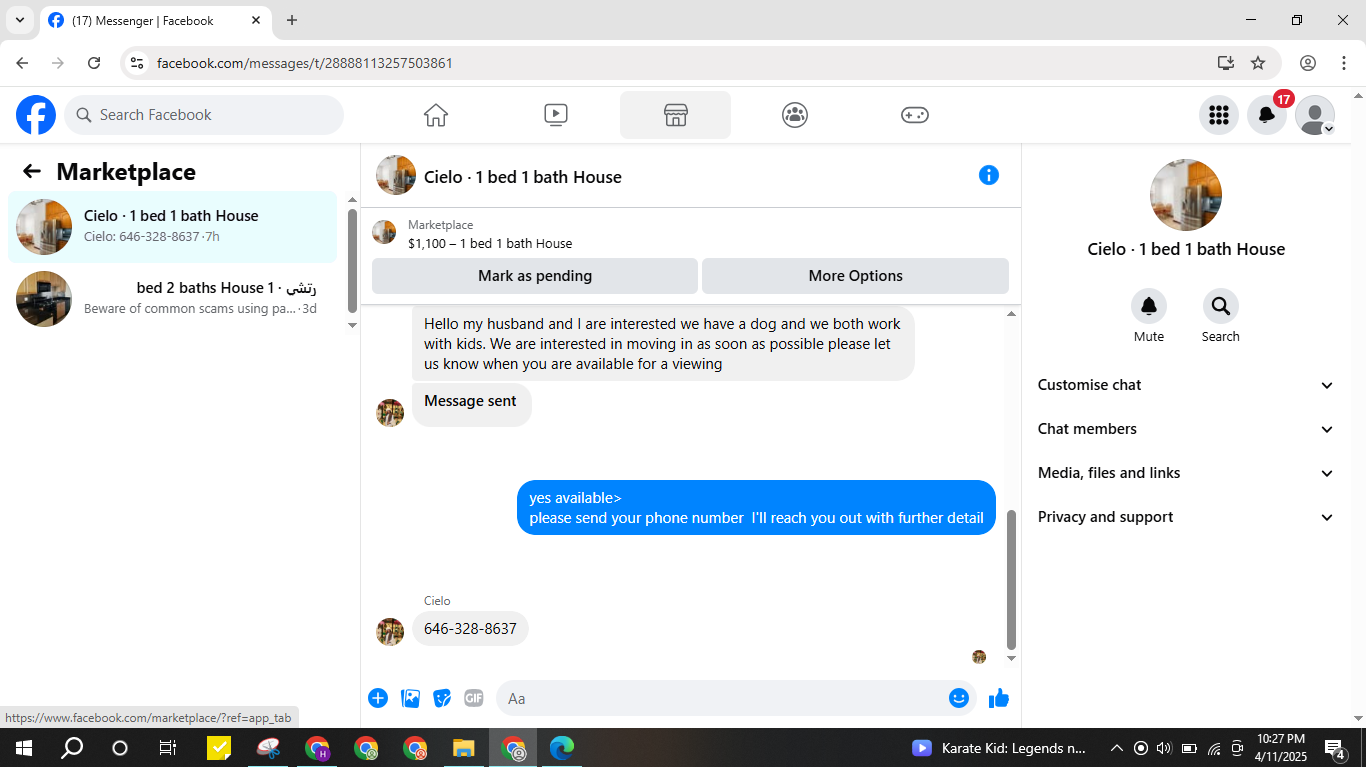Choose a GIF in composer
The height and width of the screenshot is (767, 1366).
point(474,698)
